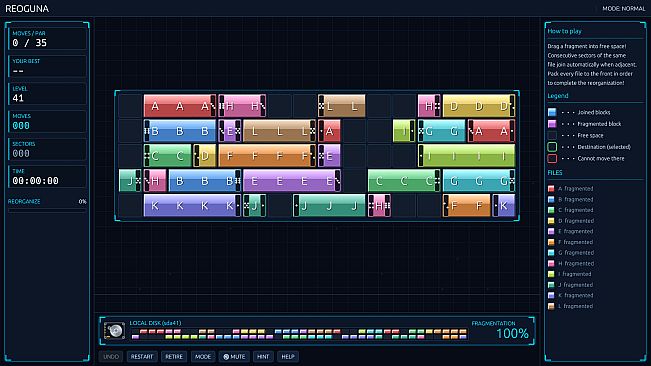The image size is (651, 366).
Task: Click the TIME 00:00:00 display
Action: [47, 176]
